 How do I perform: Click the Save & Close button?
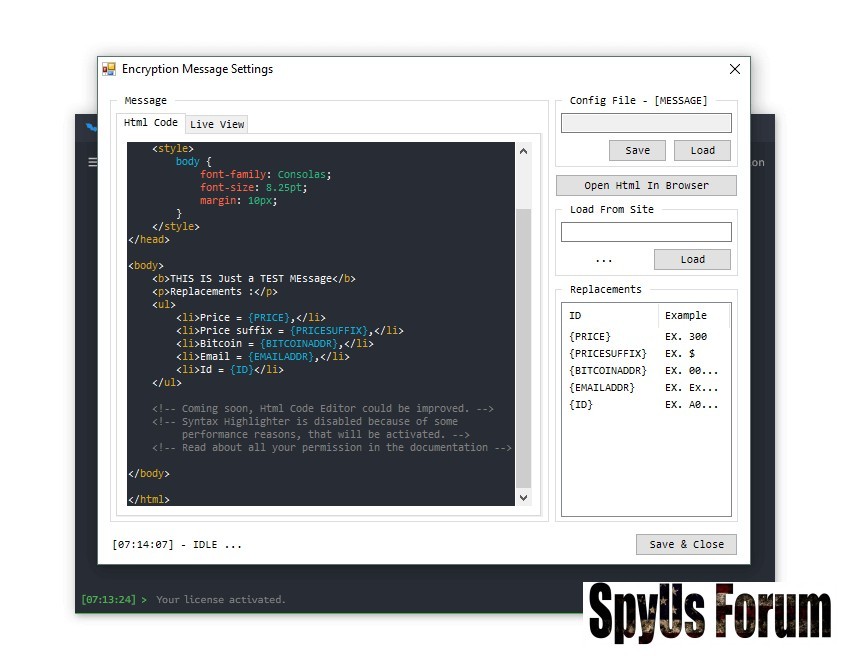(x=686, y=544)
